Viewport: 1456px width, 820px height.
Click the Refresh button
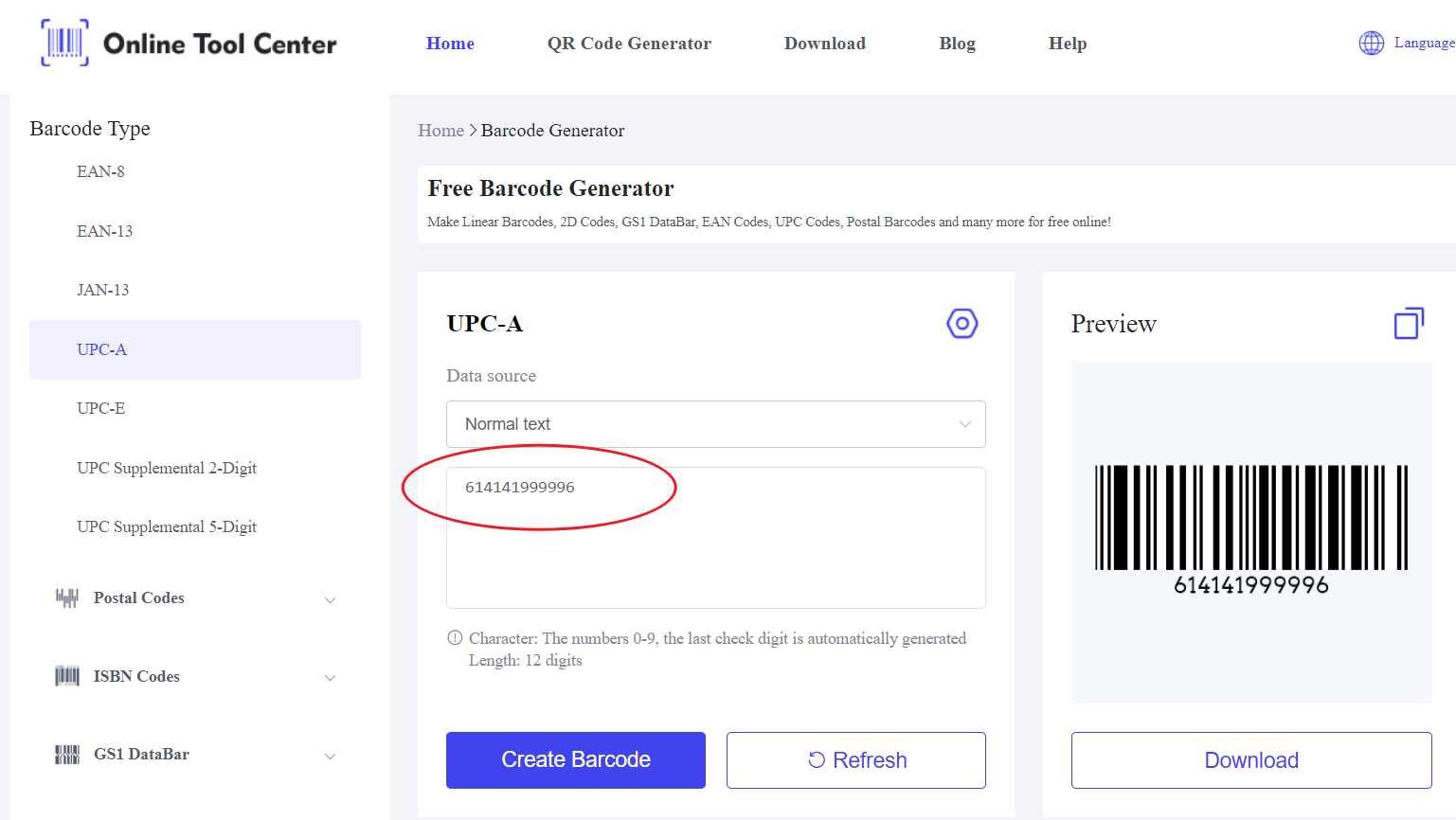tap(855, 760)
